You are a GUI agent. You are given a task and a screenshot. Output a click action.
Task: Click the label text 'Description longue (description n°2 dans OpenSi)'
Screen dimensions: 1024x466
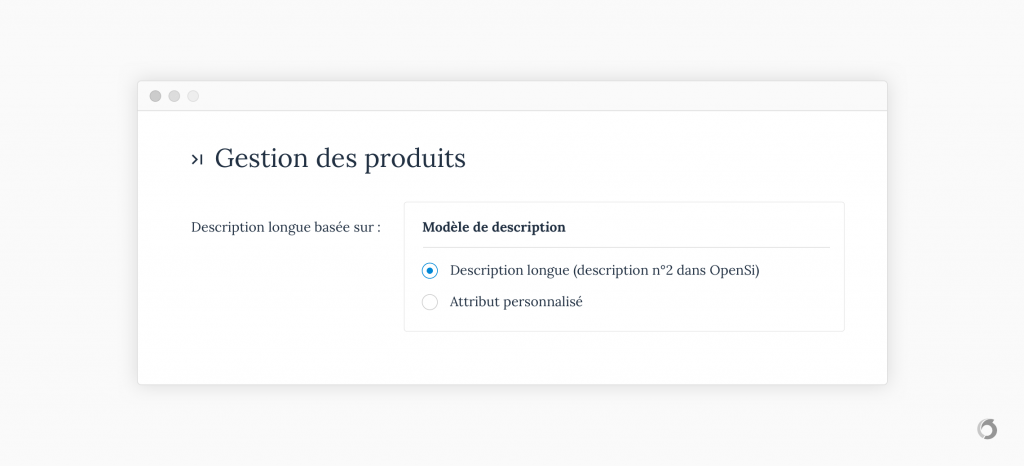605,270
